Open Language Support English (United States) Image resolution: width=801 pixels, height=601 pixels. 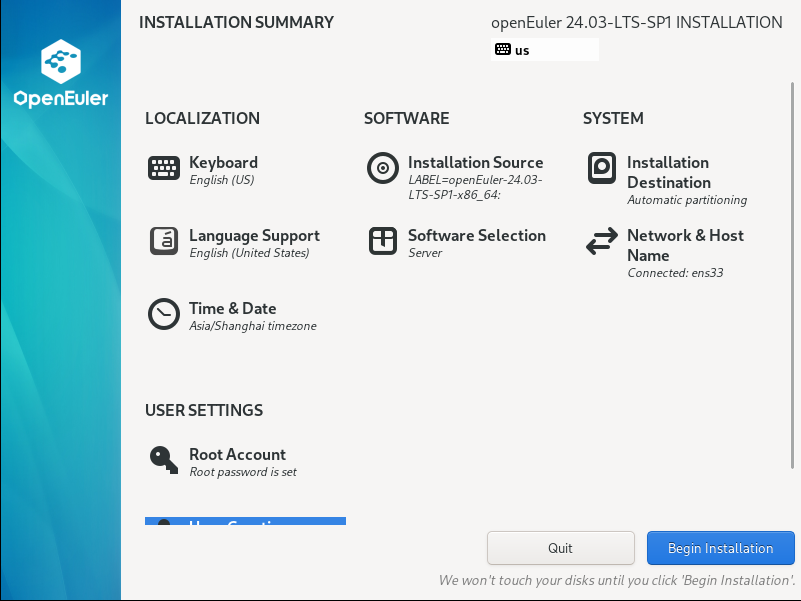[254, 243]
